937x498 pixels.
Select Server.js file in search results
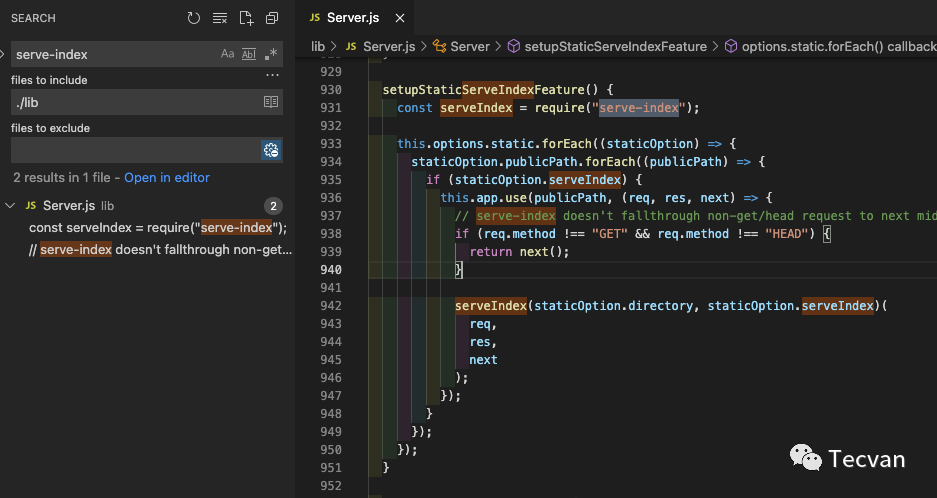[69, 206]
